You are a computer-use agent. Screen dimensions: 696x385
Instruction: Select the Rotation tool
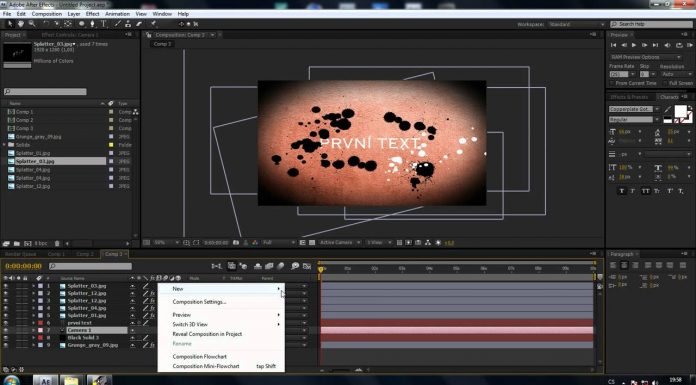46,24
